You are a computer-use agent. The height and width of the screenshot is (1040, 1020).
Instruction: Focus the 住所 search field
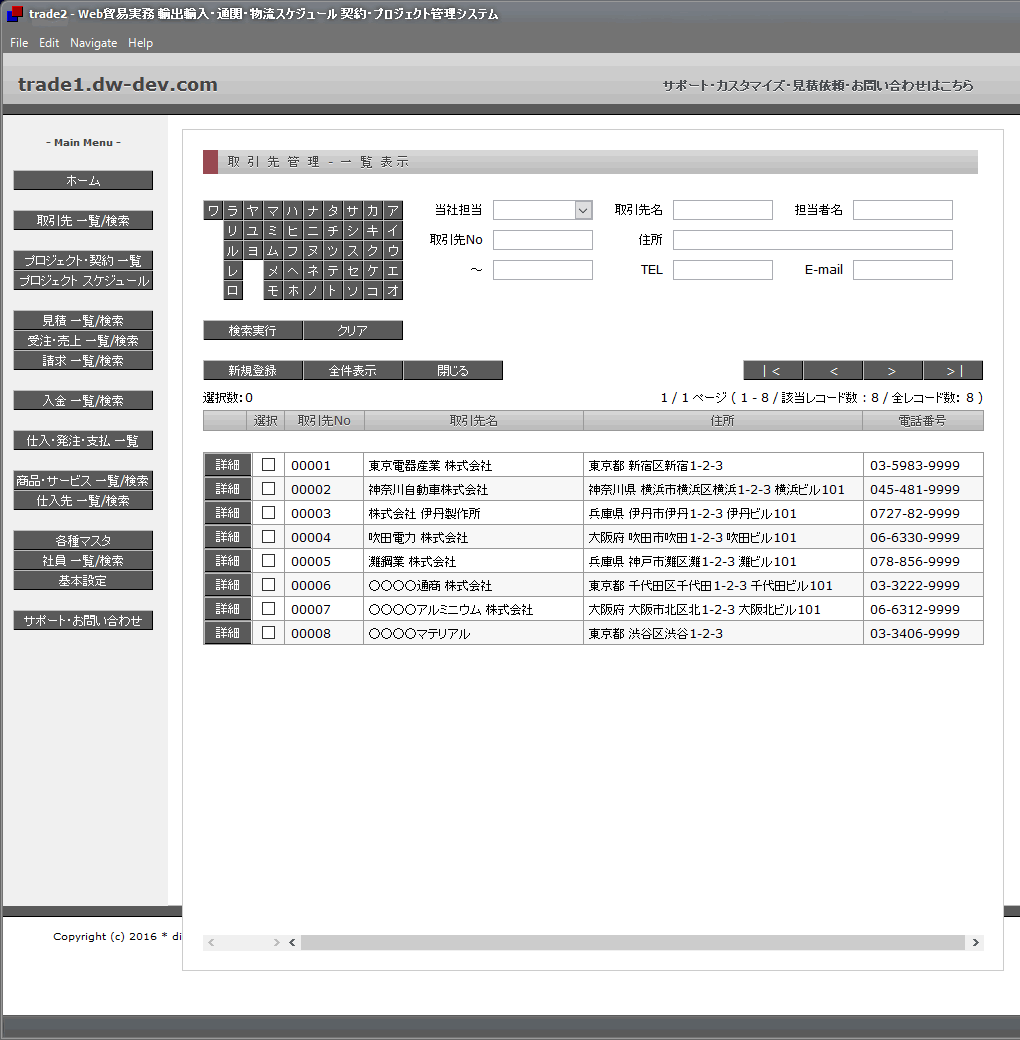(x=812, y=240)
